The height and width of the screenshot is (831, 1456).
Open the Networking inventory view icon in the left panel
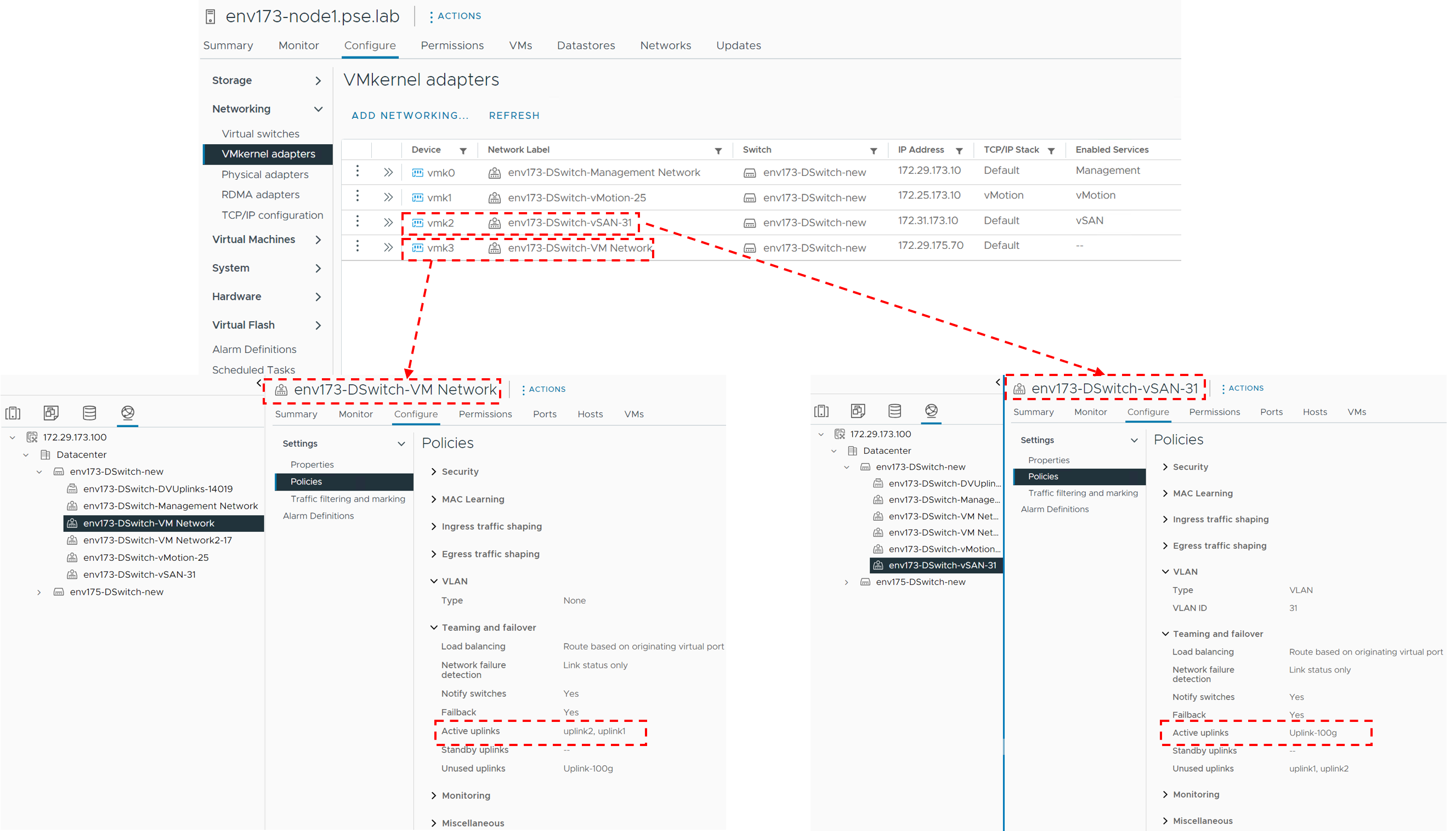click(127, 412)
